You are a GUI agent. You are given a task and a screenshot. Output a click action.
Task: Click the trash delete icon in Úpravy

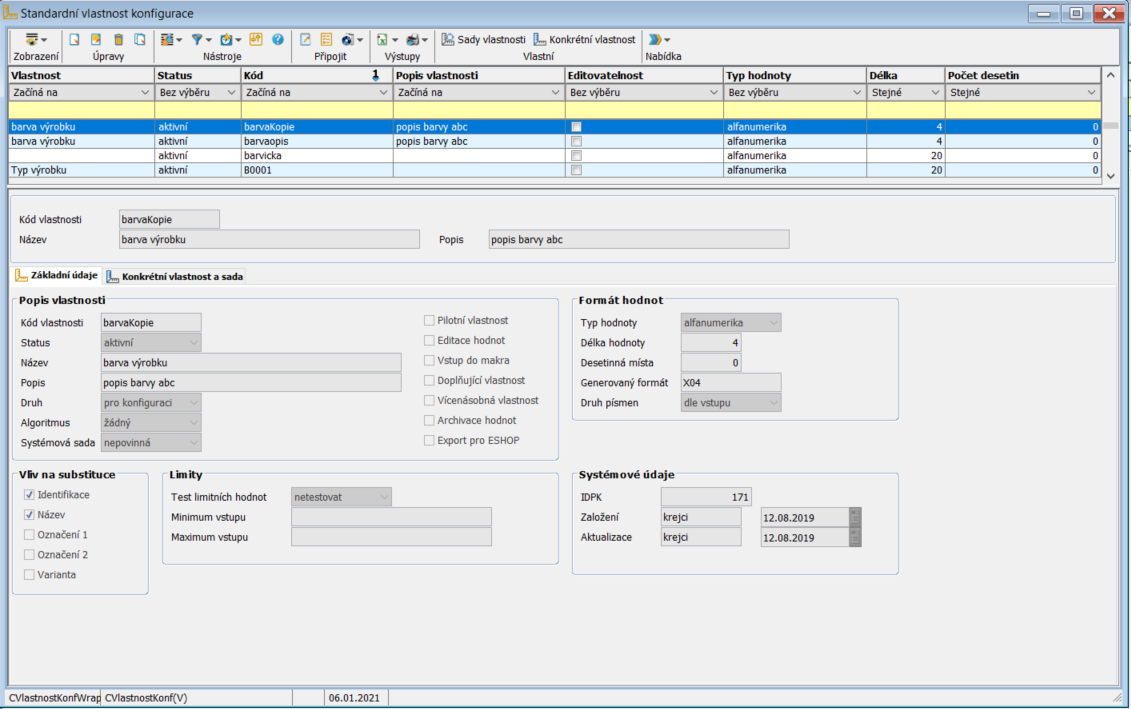click(x=118, y=40)
